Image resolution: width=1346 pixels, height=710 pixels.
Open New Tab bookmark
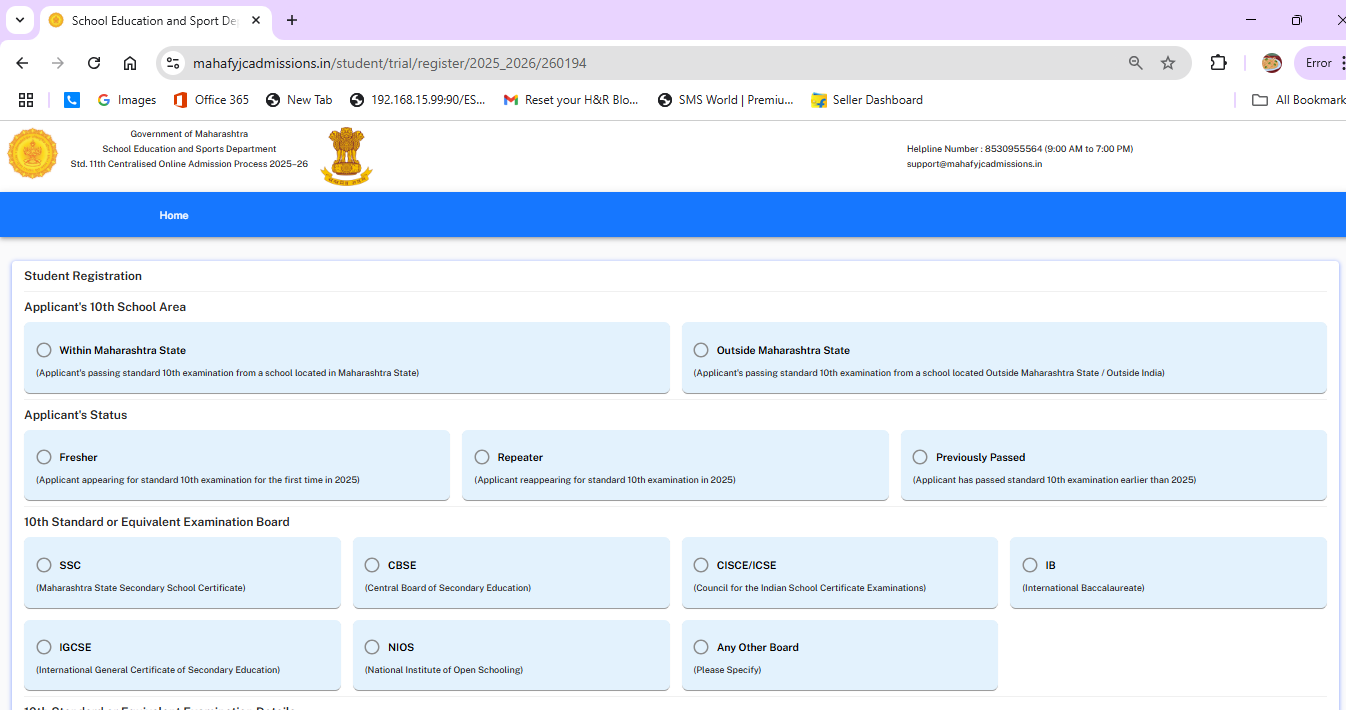pos(299,100)
